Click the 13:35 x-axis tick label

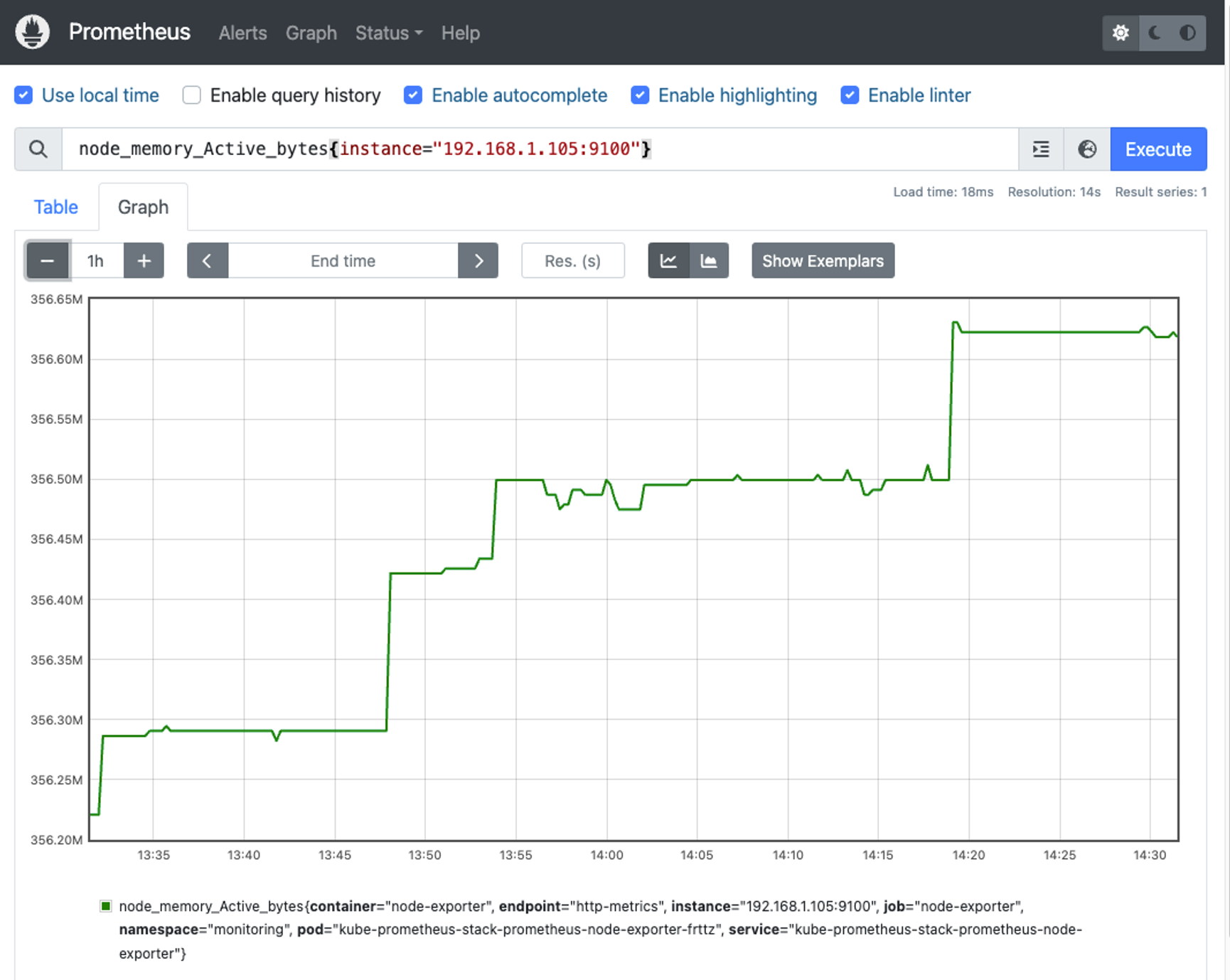(x=154, y=855)
